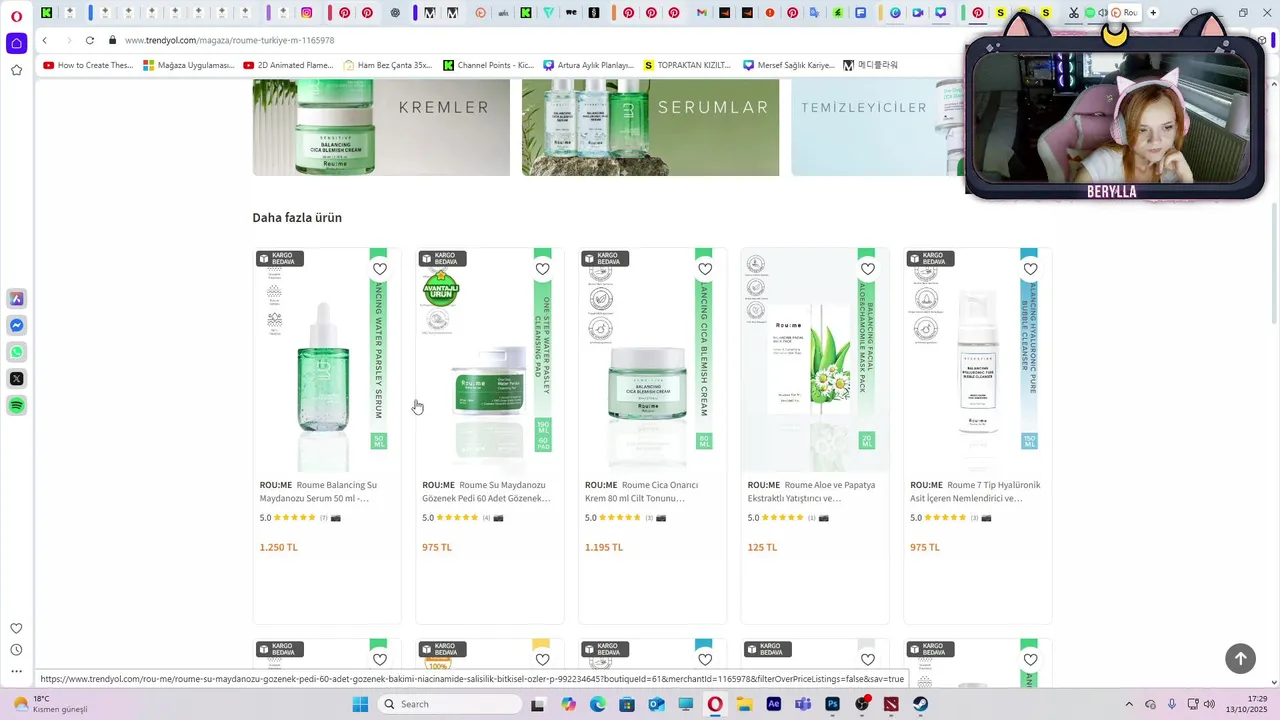Image resolution: width=1280 pixels, height=720 pixels.
Task: Click Roume Su Maydanozu Gözenek Pedi title
Action: (x=487, y=491)
